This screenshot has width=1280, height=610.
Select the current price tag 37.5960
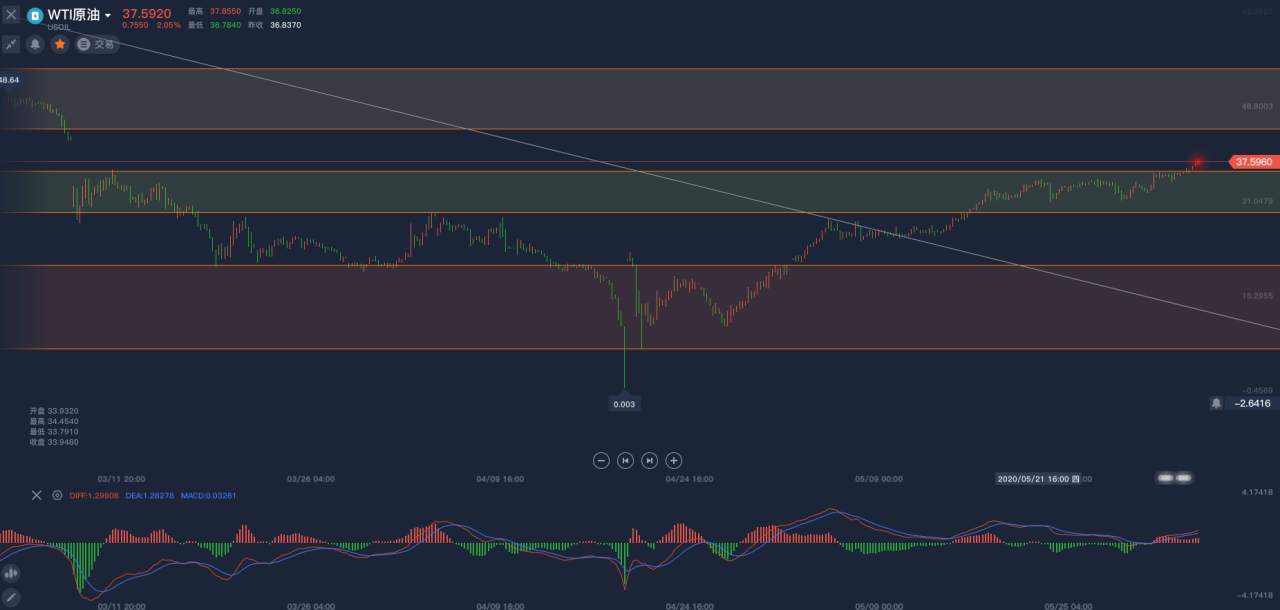point(1254,162)
